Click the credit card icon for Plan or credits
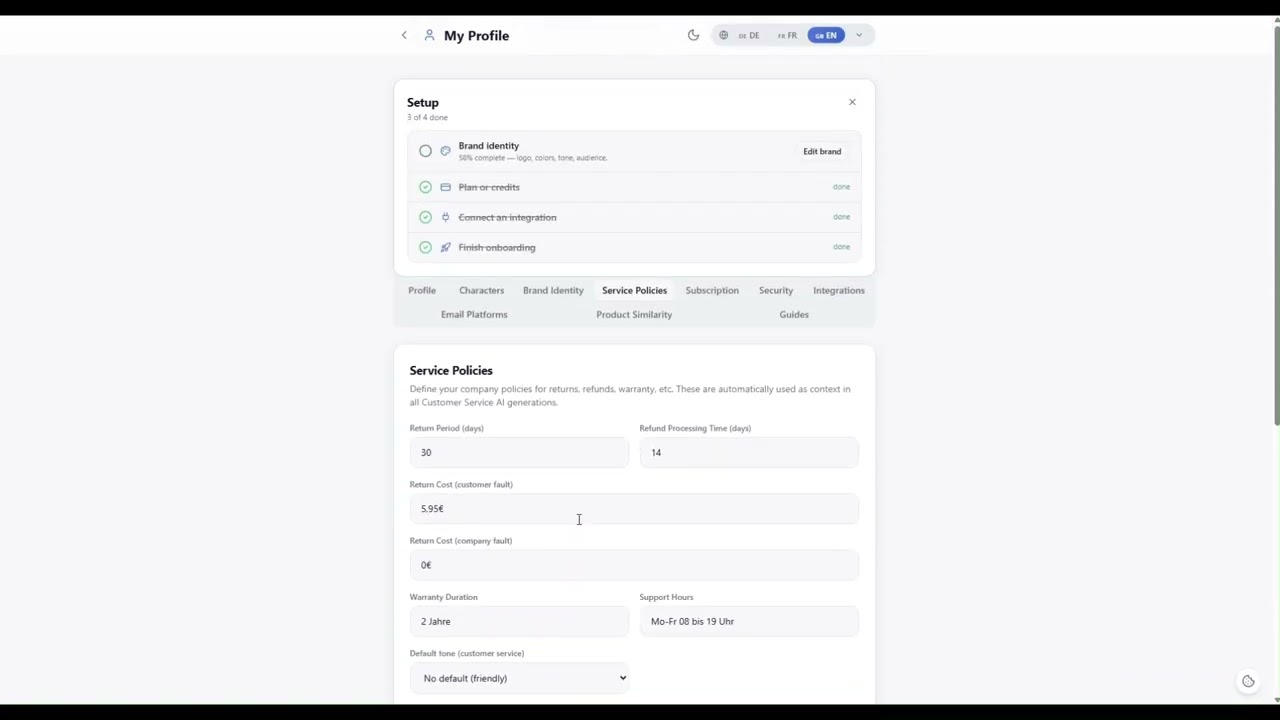Image resolution: width=1280 pixels, height=720 pixels. tap(445, 187)
